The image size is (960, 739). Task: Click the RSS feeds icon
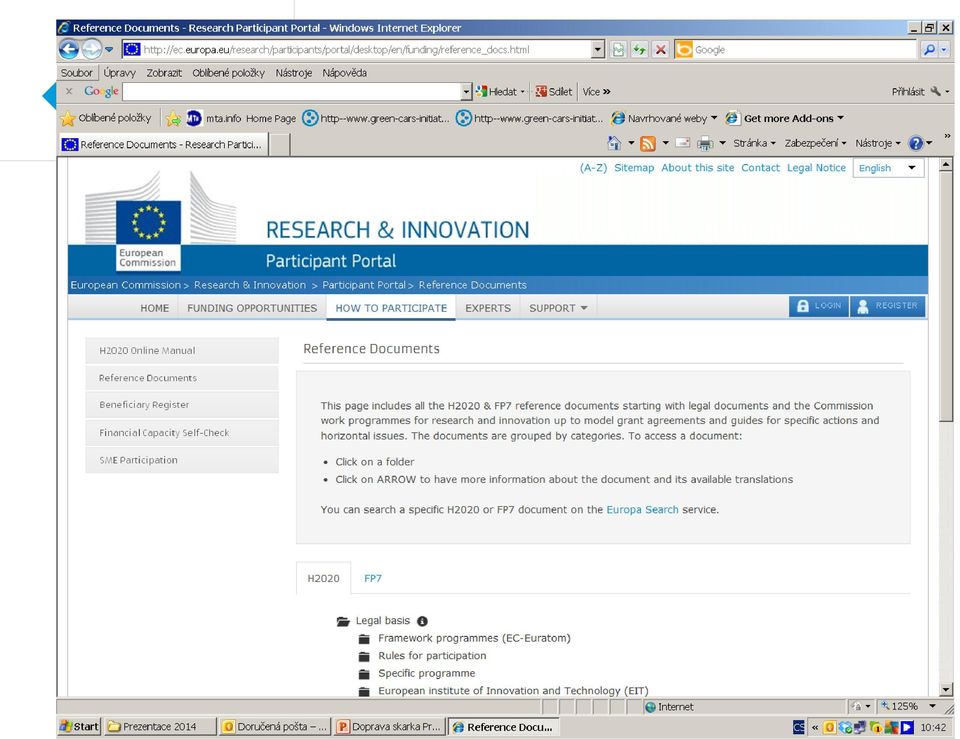(648, 143)
